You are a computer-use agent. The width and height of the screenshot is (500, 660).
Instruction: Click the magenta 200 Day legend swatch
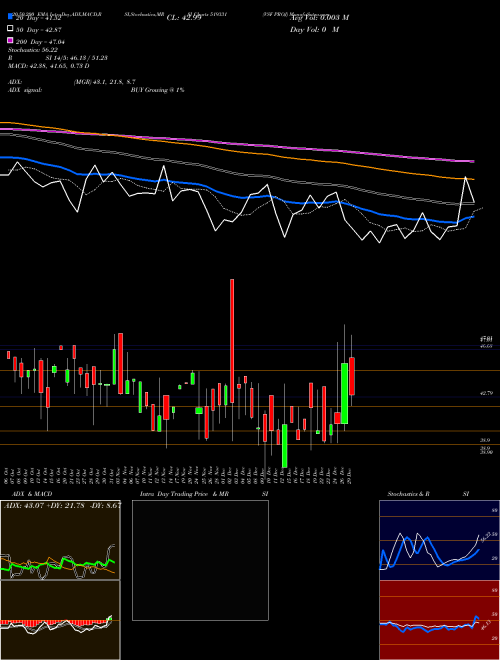(x=11, y=40)
